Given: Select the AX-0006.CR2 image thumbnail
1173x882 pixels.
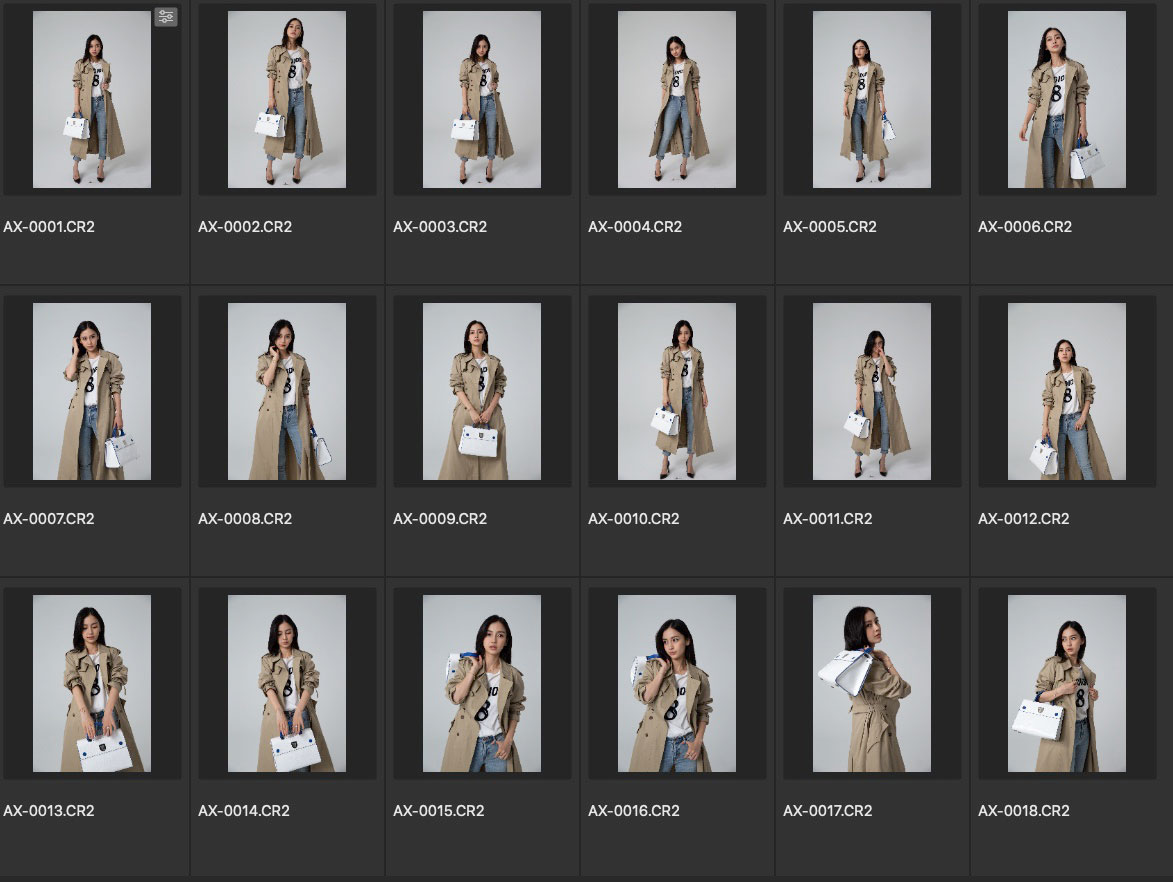Looking at the screenshot, I should (x=1067, y=100).
